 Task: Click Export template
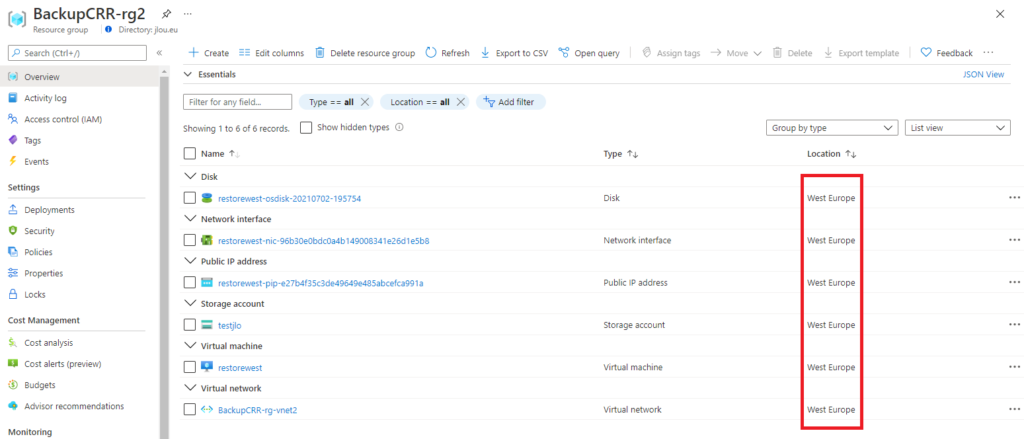[861, 53]
